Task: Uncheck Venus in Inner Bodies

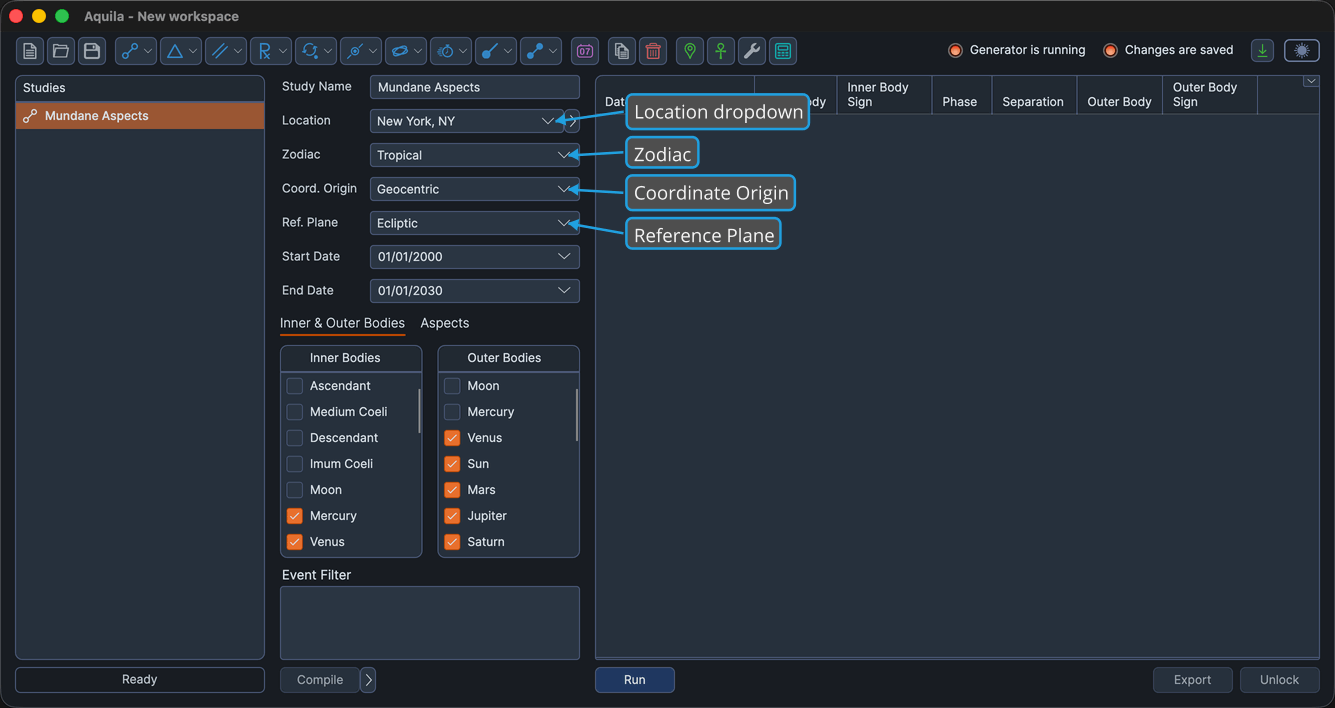Action: pyautogui.click(x=295, y=542)
